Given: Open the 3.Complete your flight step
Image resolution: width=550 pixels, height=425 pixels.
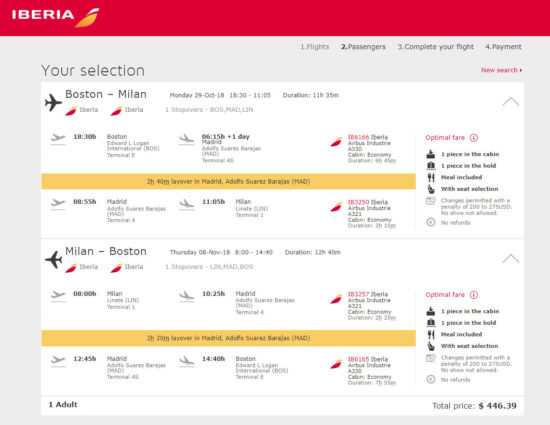Looking at the screenshot, I should click(435, 47).
